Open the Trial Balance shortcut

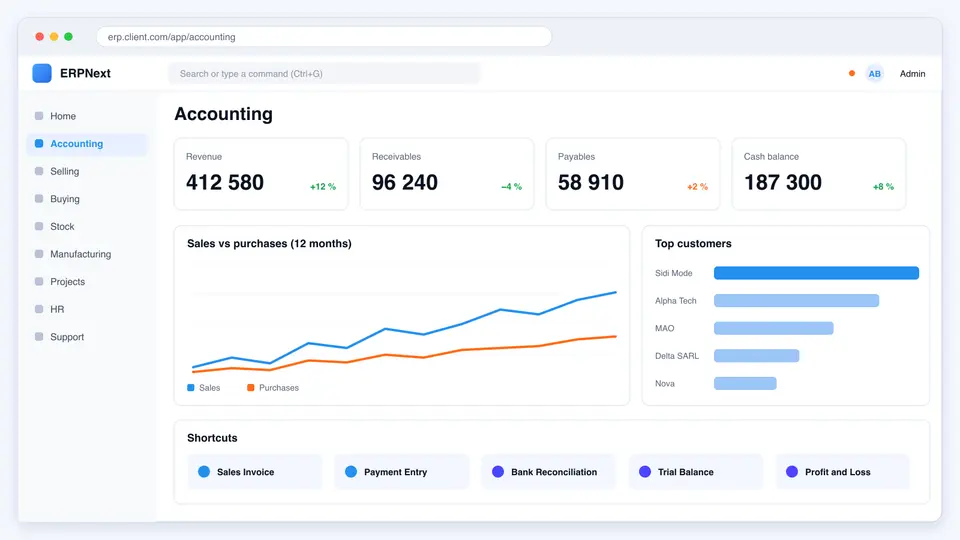(696, 471)
